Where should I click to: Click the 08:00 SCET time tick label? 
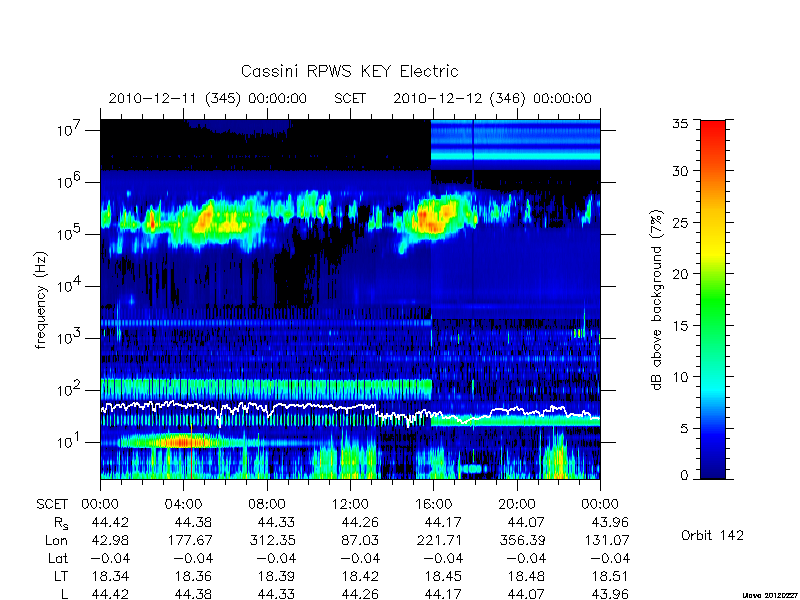click(267, 504)
